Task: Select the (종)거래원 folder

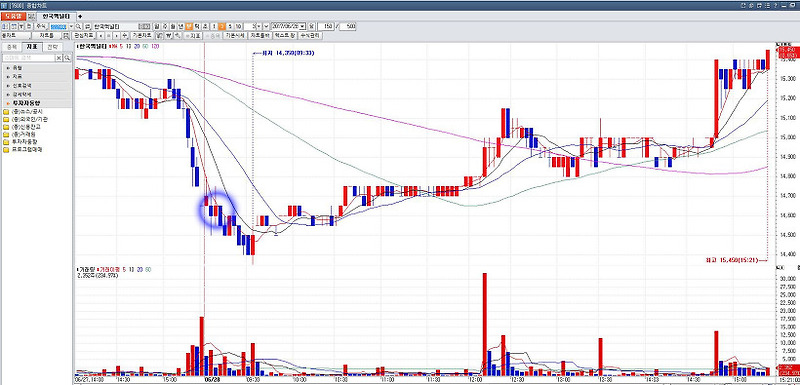Action: point(20,135)
